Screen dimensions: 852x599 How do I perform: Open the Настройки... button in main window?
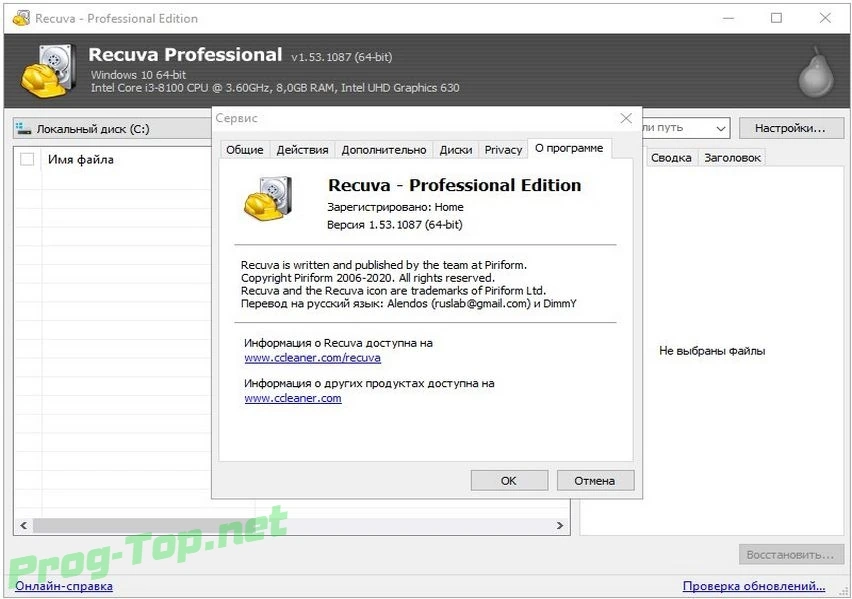click(790, 128)
